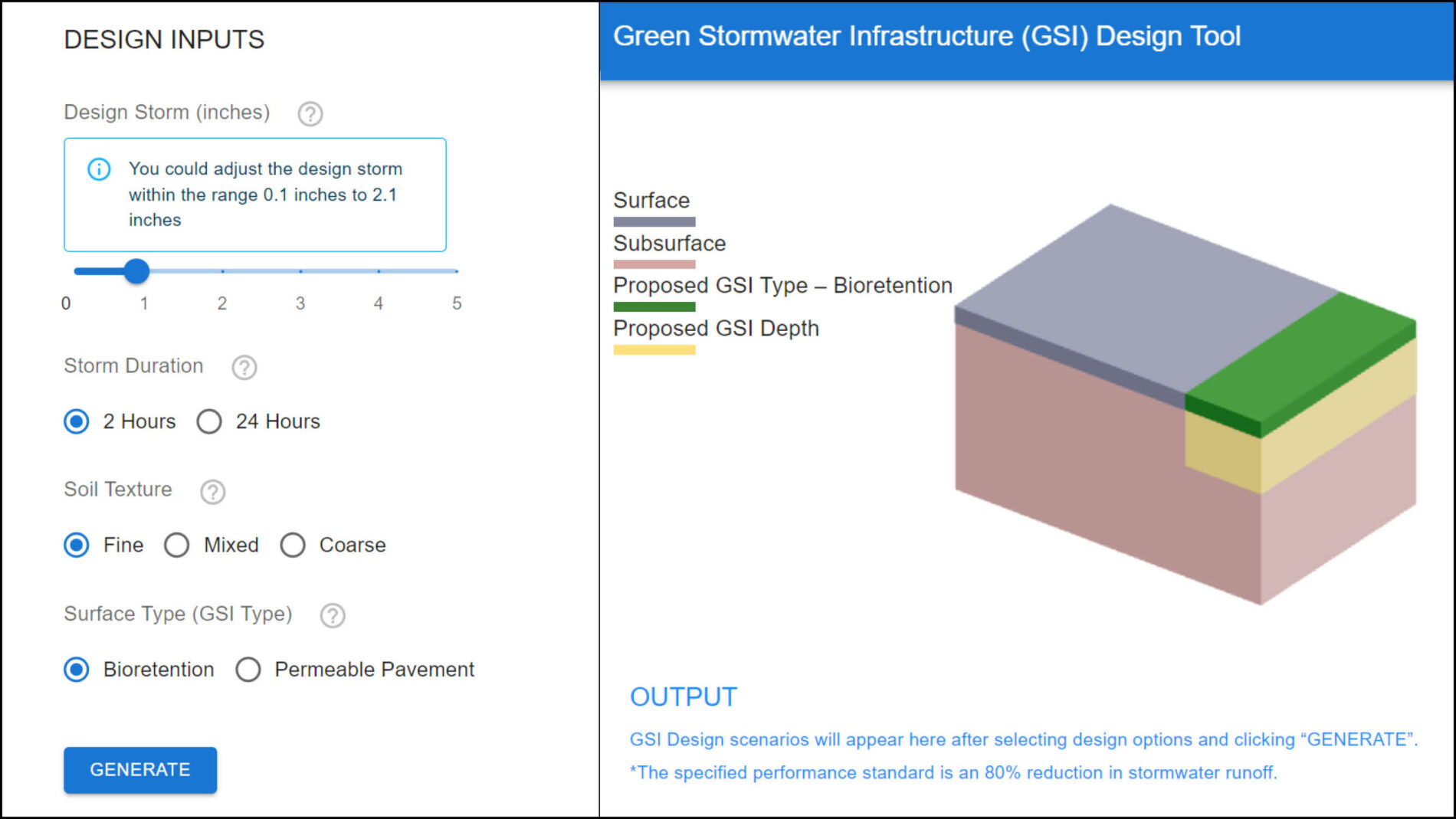Select Fine soil texture option

tap(77, 545)
